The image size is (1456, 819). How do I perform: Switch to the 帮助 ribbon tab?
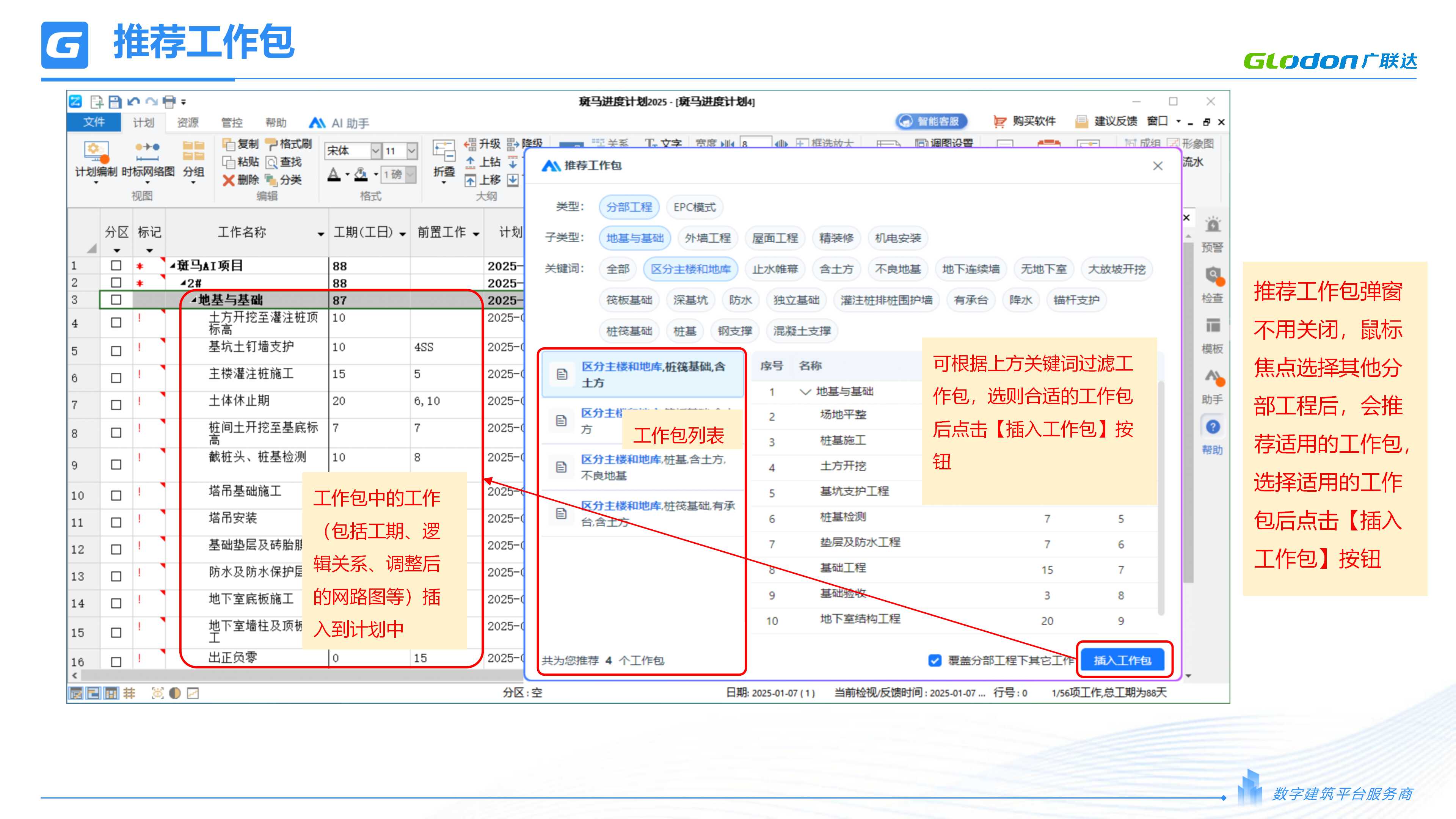276,122
